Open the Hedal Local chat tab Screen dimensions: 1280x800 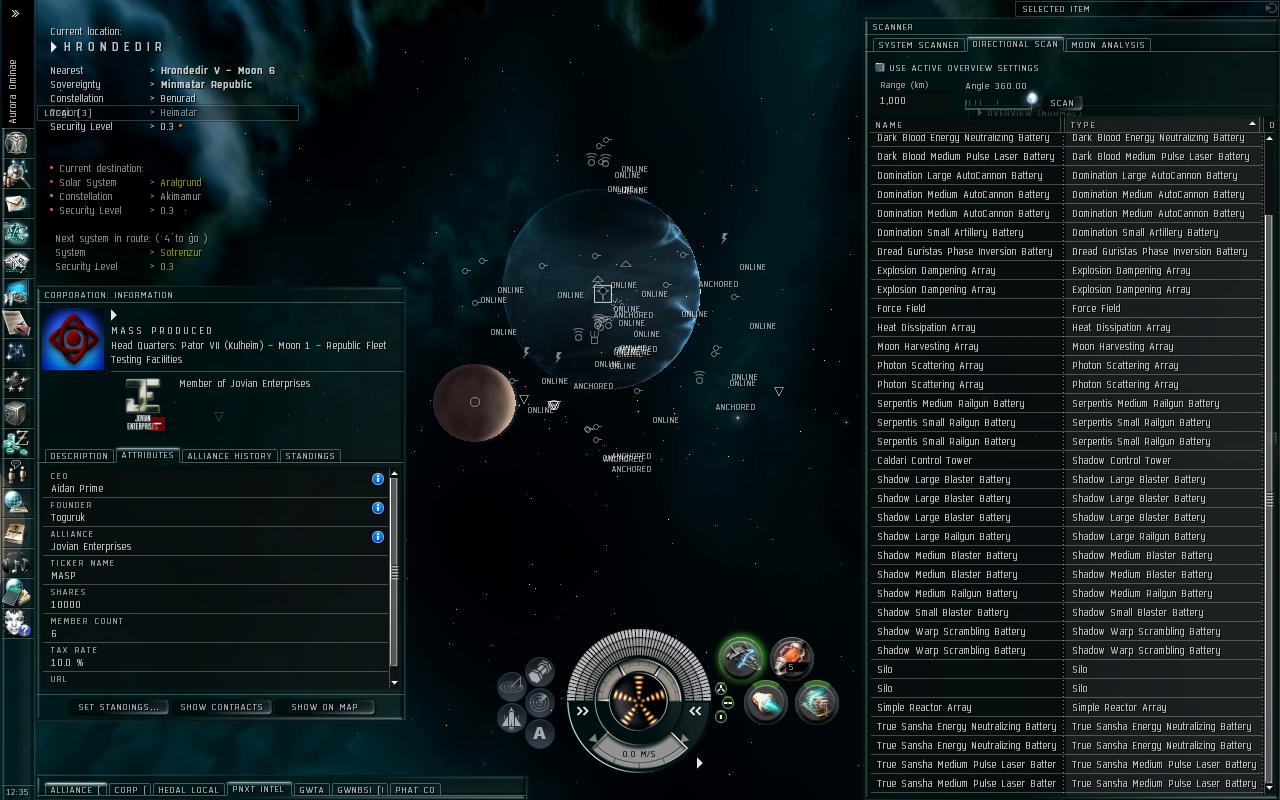click(188, 790)
